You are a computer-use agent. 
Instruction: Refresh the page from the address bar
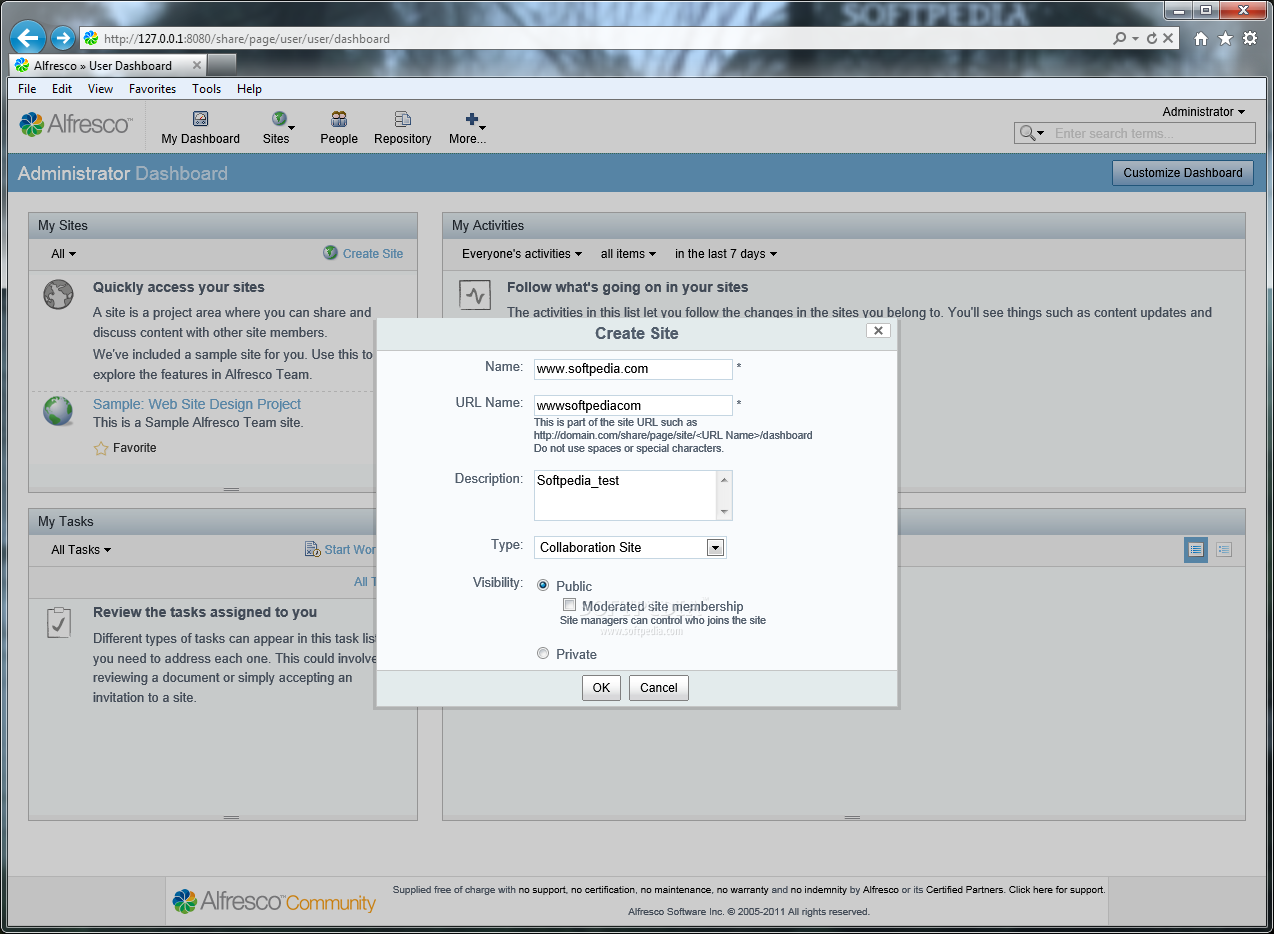tap(1152, 39)
